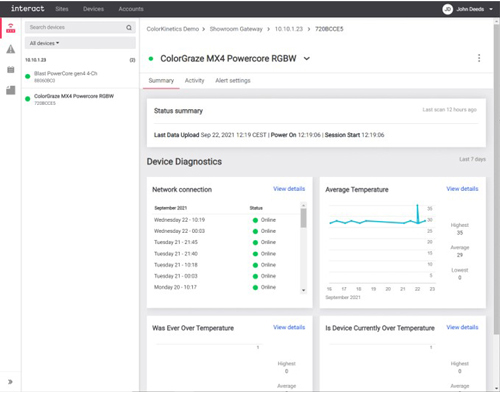Click the Tuesday 21 - 00:03 row
Viewport: 500px width, 400px height.
click(x=227, y=276)
